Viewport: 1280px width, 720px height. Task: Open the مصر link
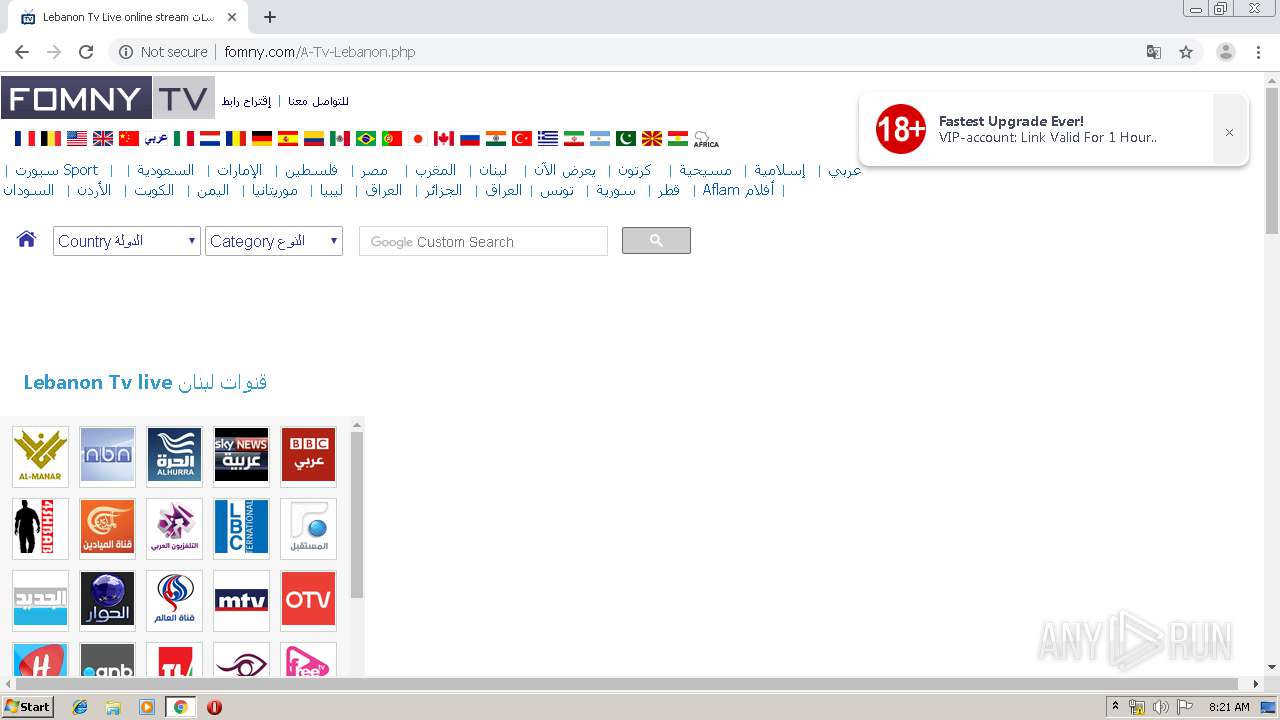375,170
